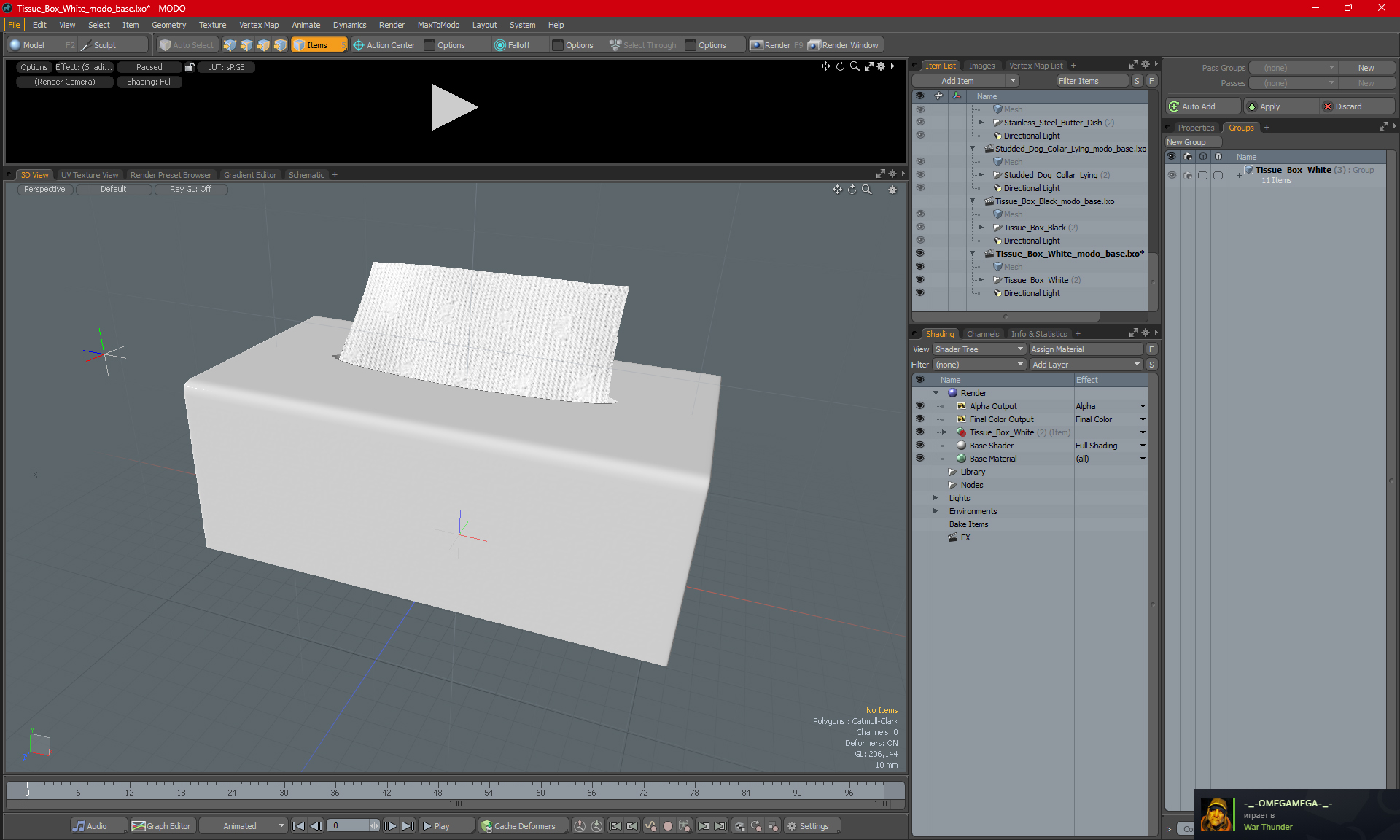Toggle visibility of Base Material layer
The image size is (1400, 840).
click(919, 459)
